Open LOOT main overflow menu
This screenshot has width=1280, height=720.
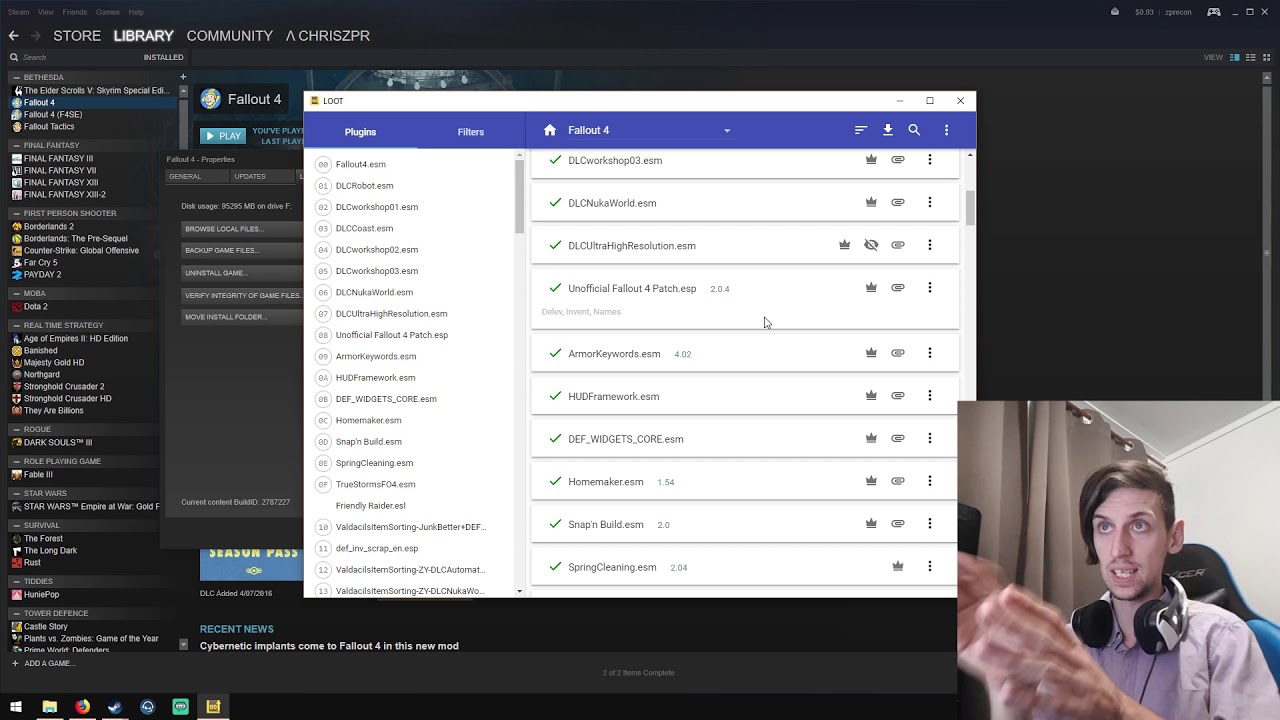(x=946, y=130)
